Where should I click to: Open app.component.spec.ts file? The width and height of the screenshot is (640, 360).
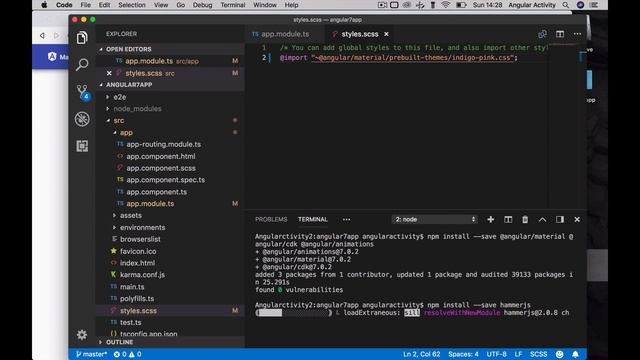[x=165, y=180]
